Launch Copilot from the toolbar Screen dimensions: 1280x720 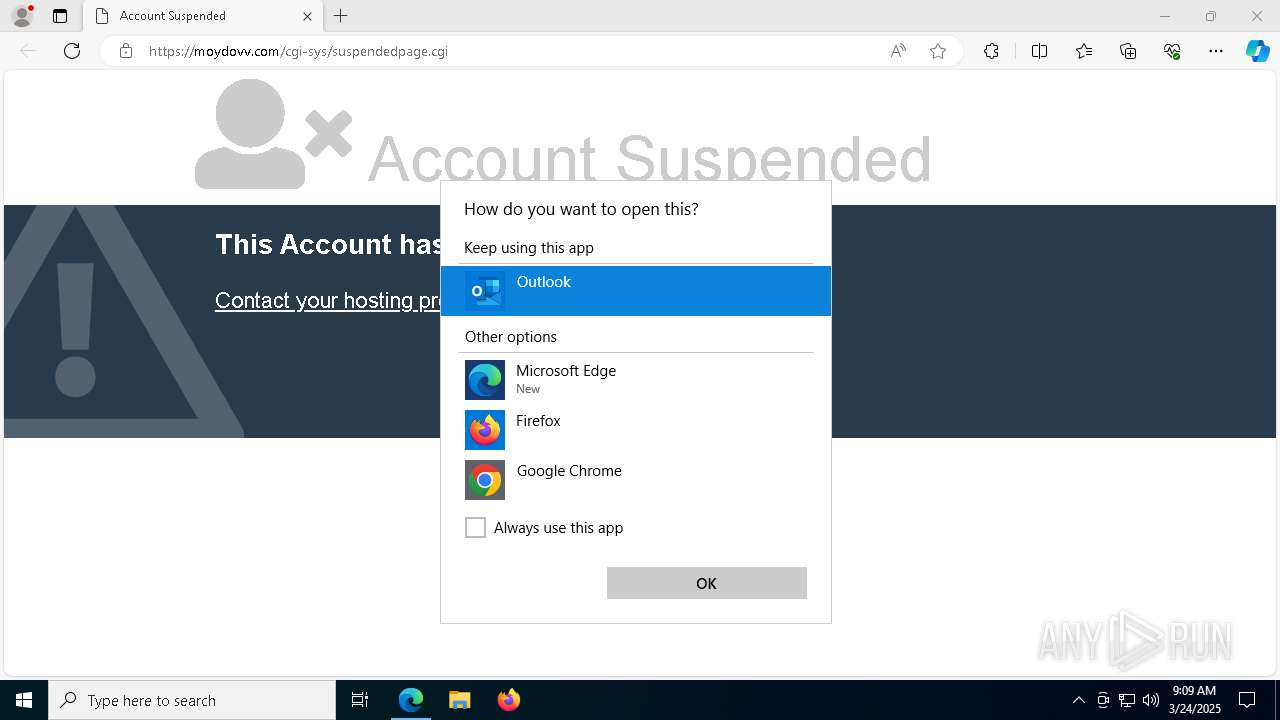pos(1257,51)
